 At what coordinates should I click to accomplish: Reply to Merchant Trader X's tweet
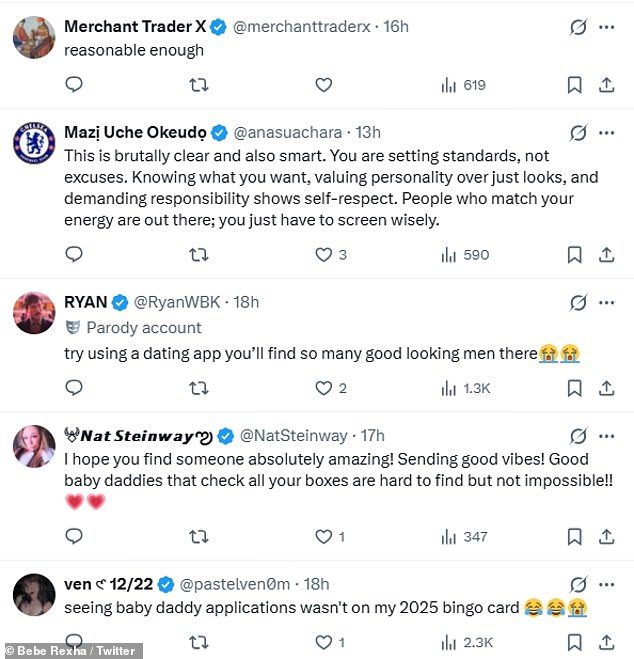click(74, 85)
